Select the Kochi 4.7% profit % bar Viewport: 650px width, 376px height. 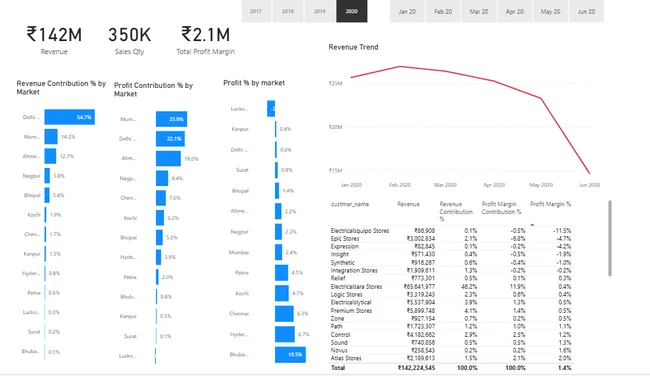click(x=282, y=293)
